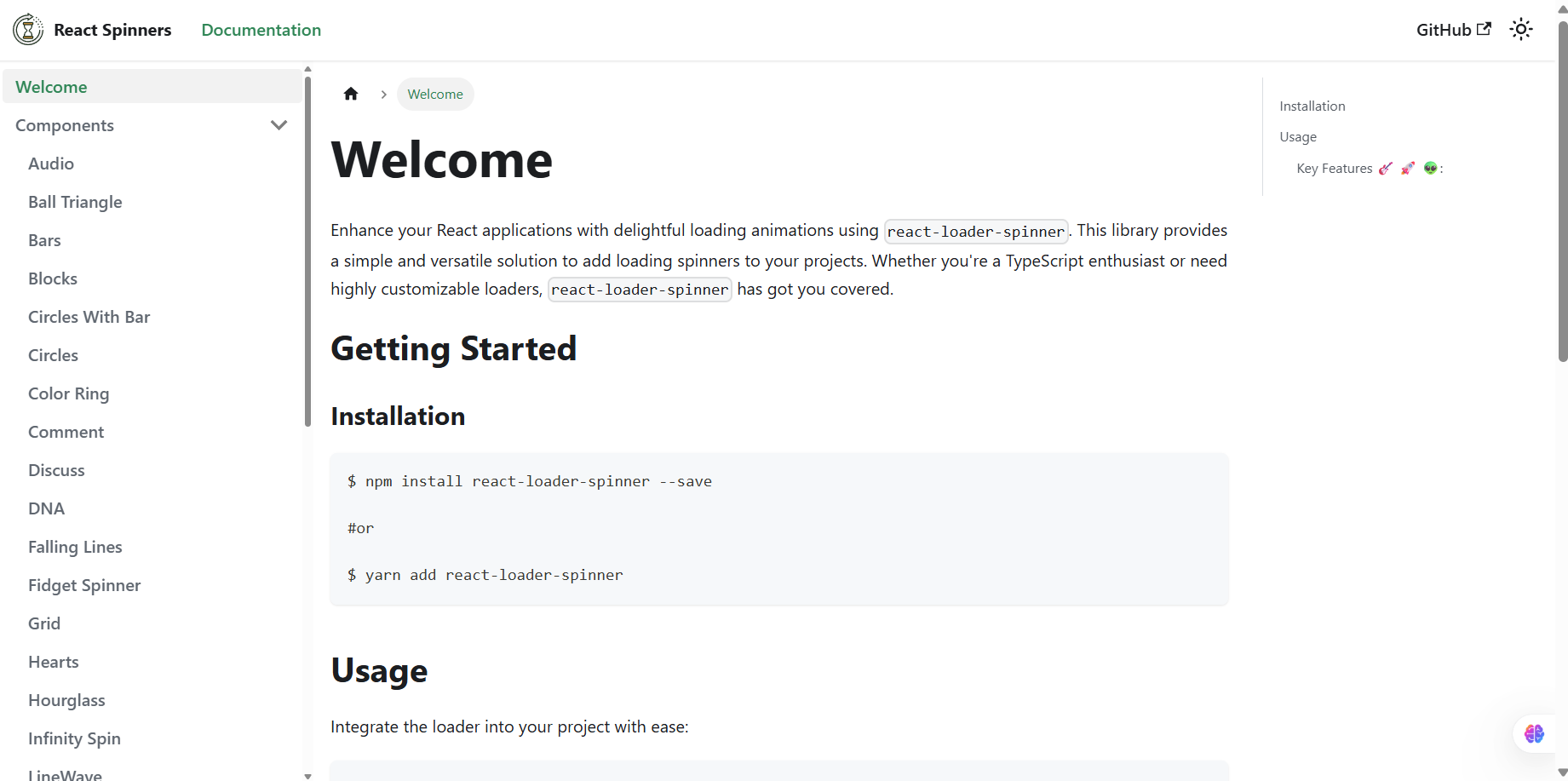The width and height of the screenshot is (1568, 781).
Task: Open the Hearts component page
Action: point(54,662)
